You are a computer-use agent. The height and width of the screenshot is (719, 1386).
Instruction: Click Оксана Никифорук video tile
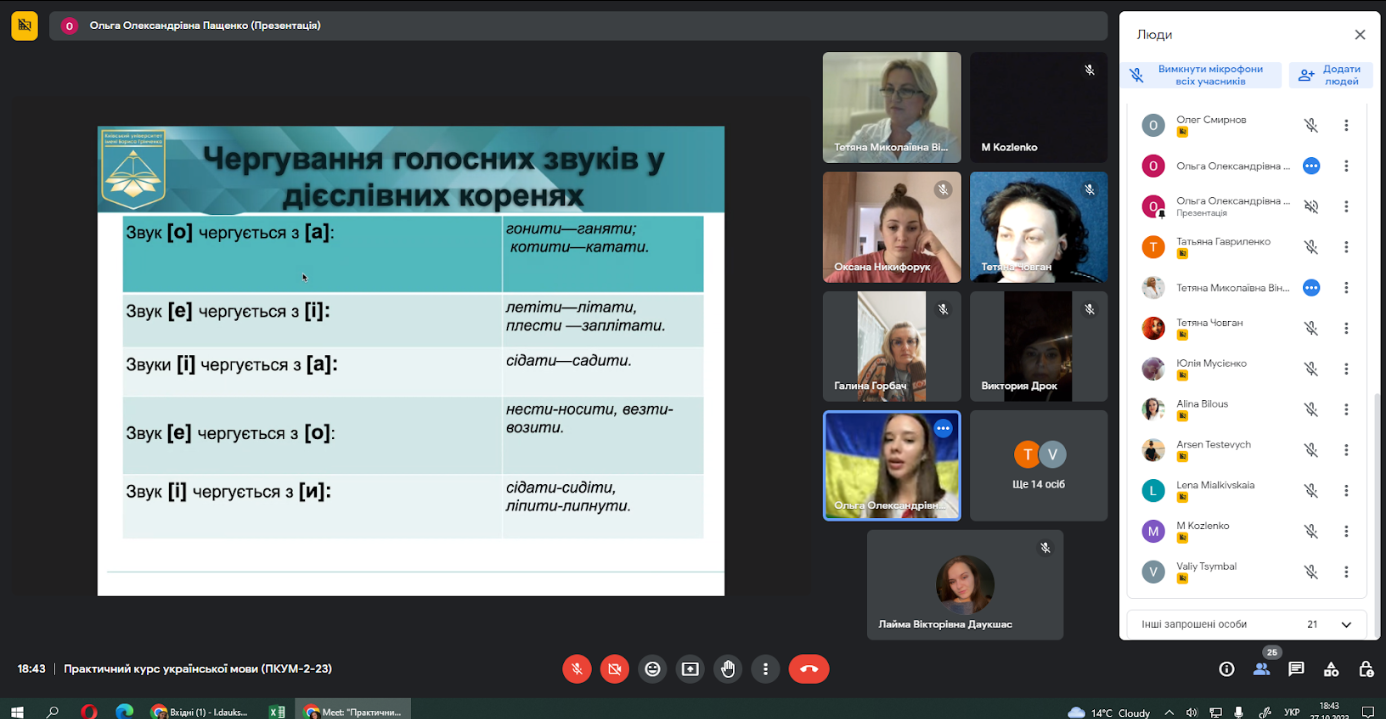891,227
